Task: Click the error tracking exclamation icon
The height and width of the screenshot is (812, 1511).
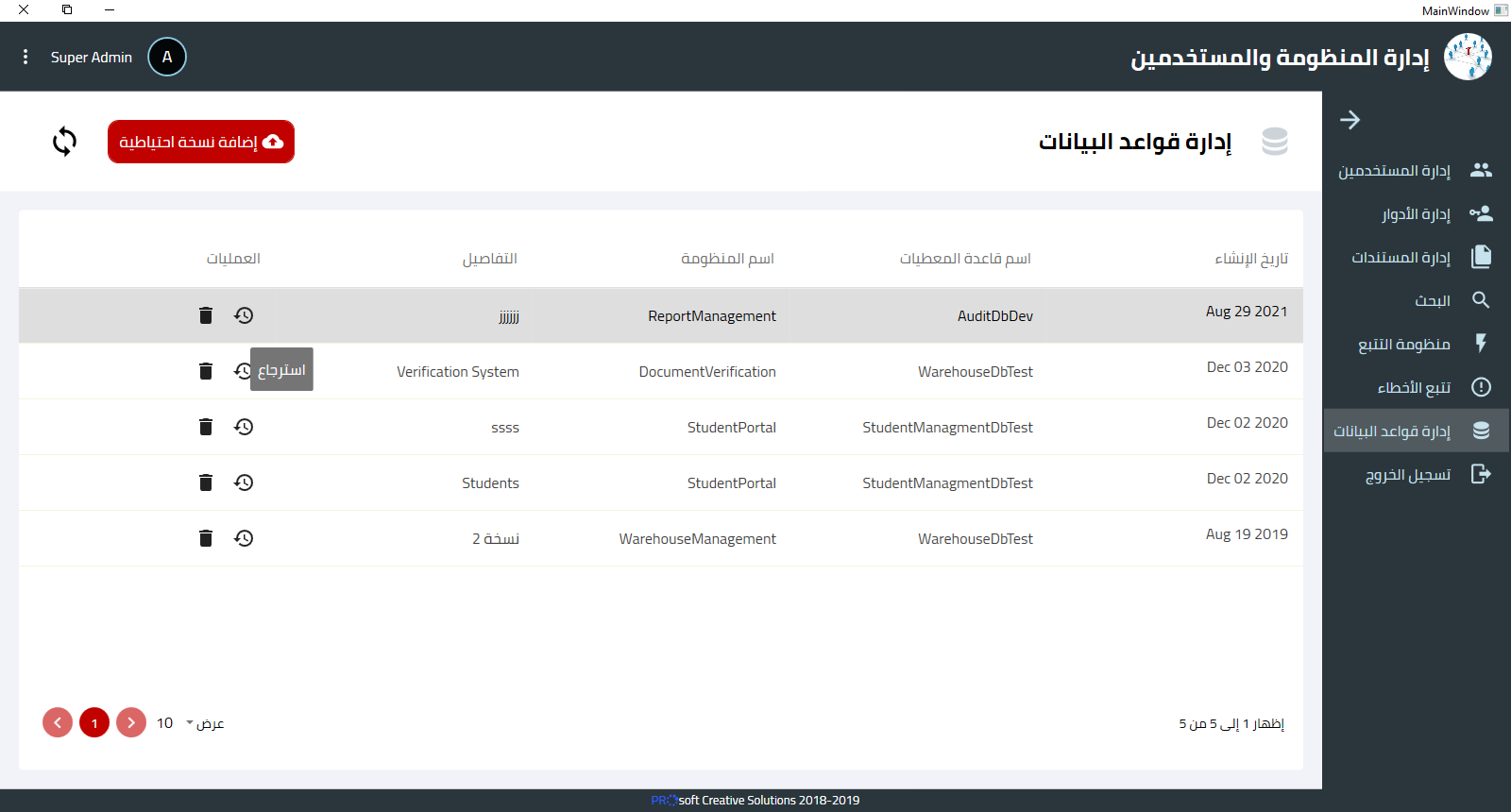Action: point(1481,387)
